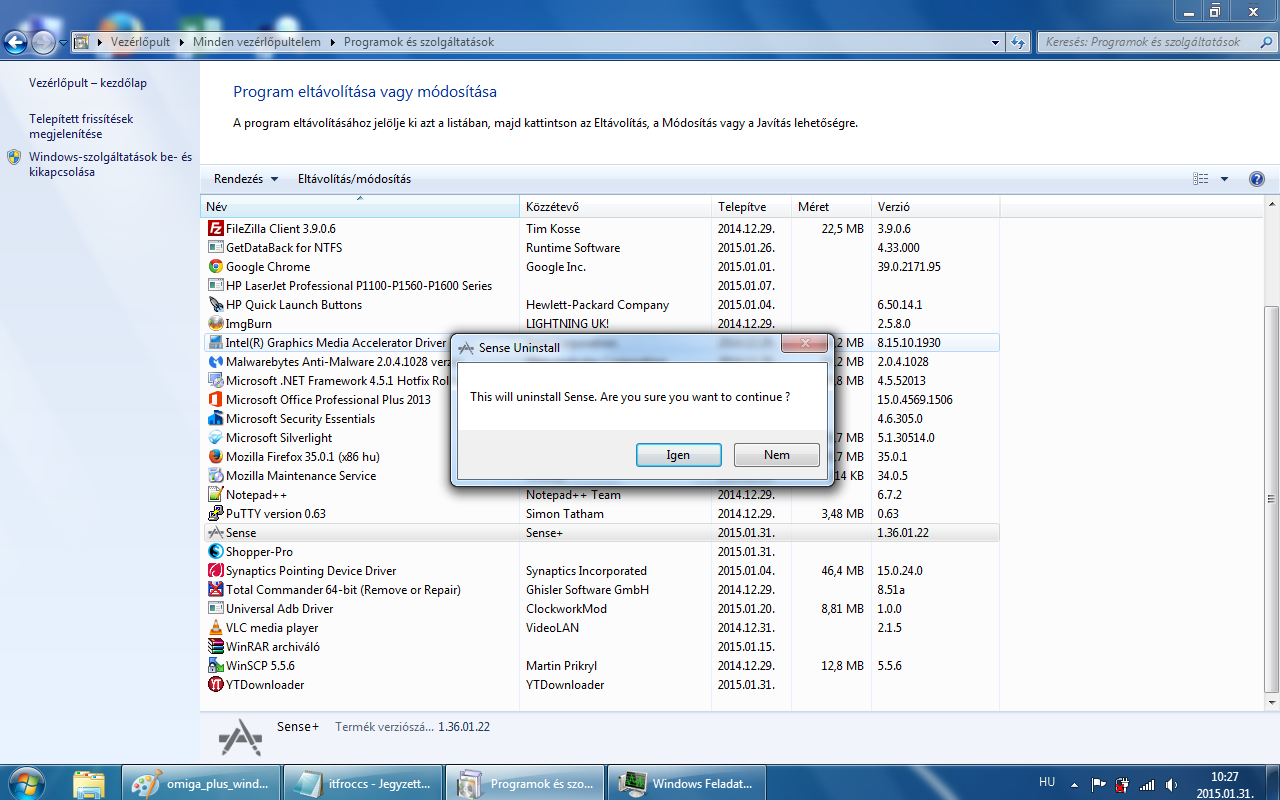1280x800 pixels.
Task: Click the YTDownloader icon in the list
Action: 215,685
